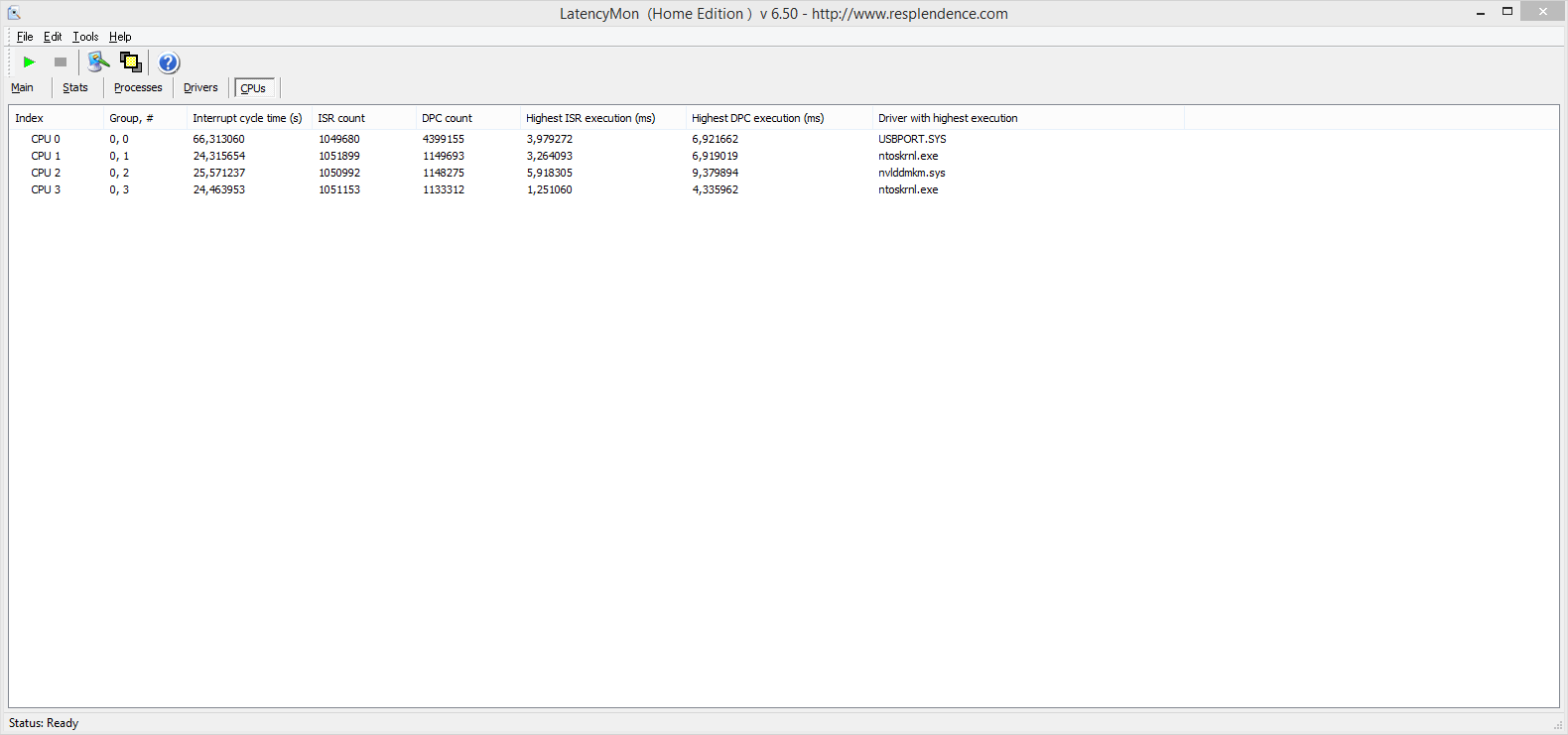This screenshot has width=1568, height=735.
Task: Sort by Highest DPC execution (ms) header
Action: pyautogui.click(x=780, y=118)
